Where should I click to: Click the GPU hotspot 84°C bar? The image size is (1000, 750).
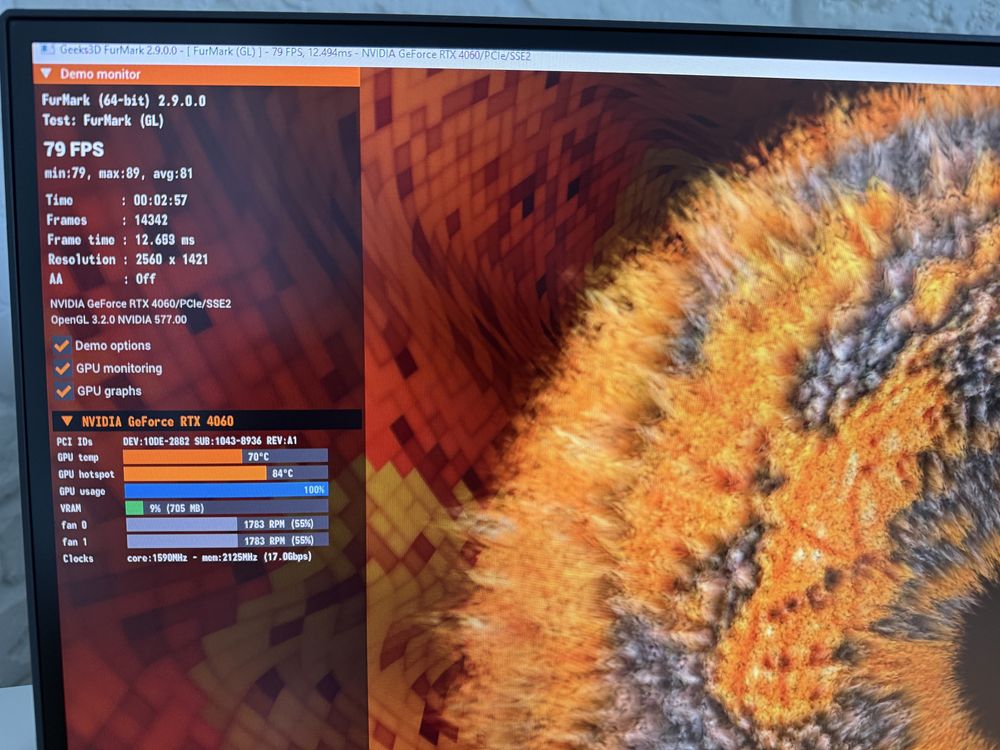click(x=226, y=473)
